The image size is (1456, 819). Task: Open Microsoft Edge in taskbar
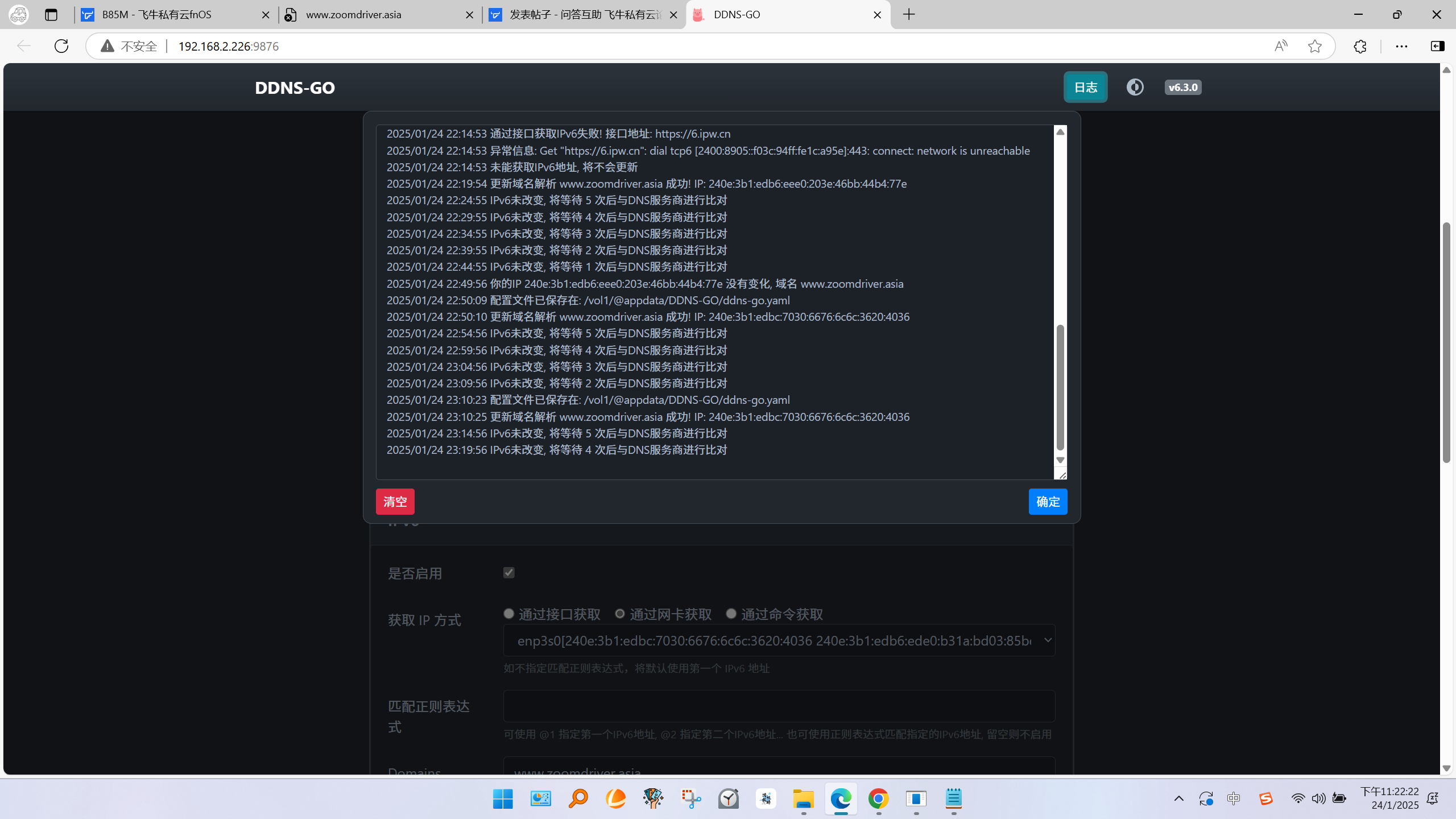click(841, 799)
